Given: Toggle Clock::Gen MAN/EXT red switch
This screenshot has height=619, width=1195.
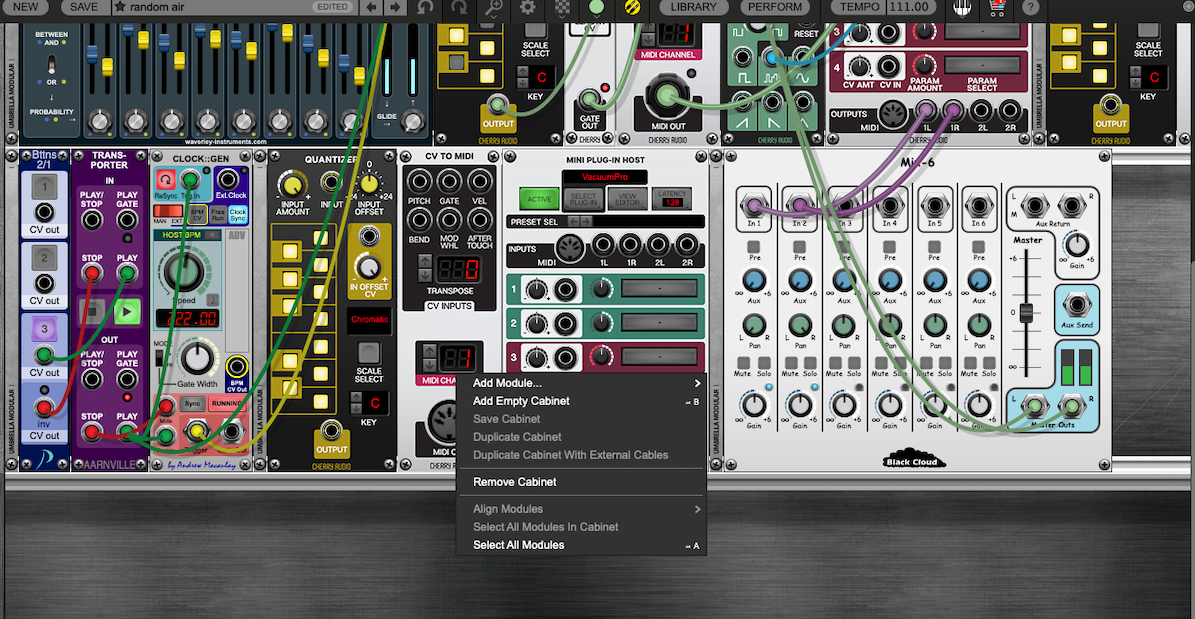Looking at the screenshot, I should (168, 211).
